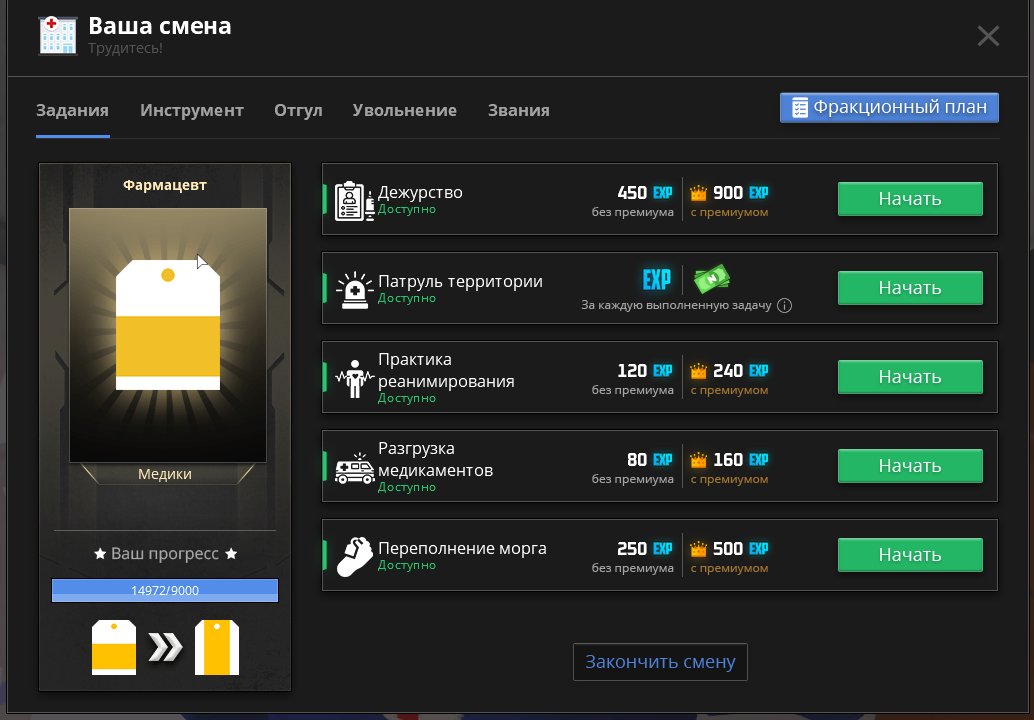The width and height of the screenshot is (1034, 720).
Task: Click the Практика реанимирования task title
Action: click(446, 371)
